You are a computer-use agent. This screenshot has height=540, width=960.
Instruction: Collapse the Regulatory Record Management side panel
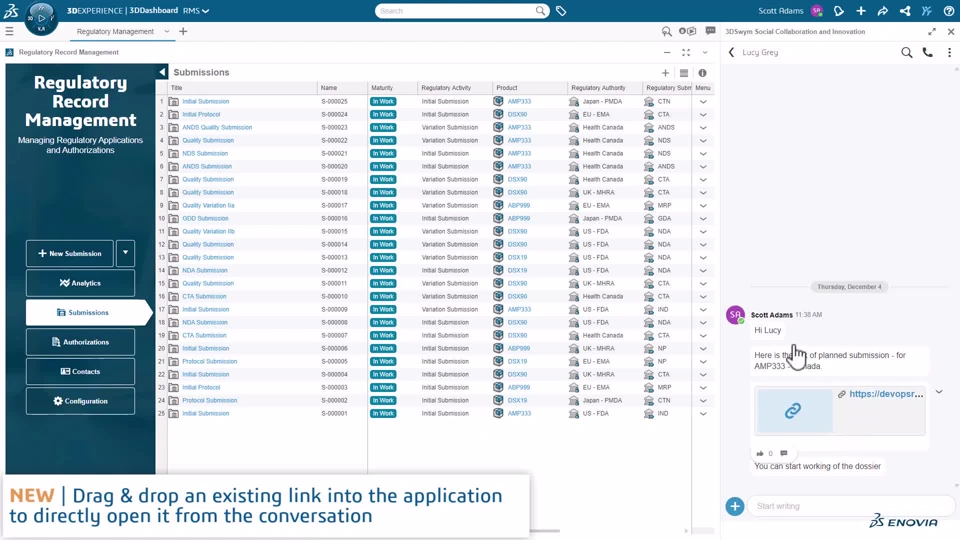coord(162,72)
